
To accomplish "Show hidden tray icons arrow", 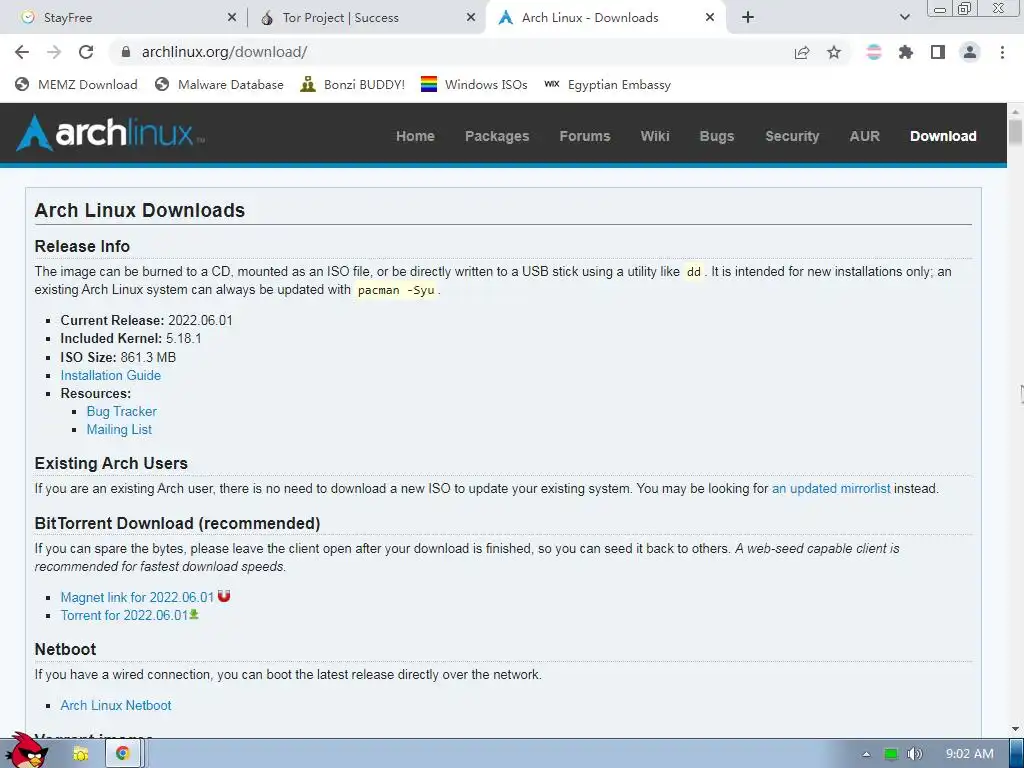I will [866, 754].
